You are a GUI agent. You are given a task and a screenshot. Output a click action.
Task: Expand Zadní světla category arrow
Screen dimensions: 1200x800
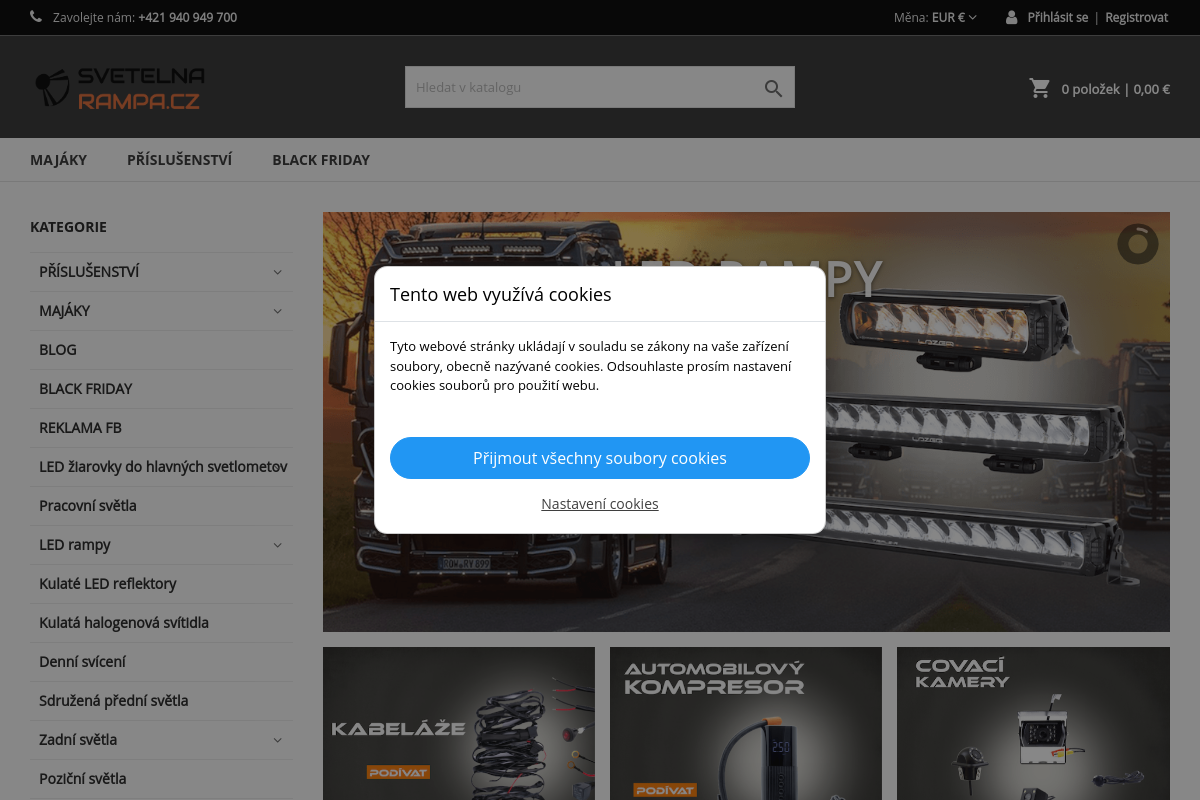278,740
